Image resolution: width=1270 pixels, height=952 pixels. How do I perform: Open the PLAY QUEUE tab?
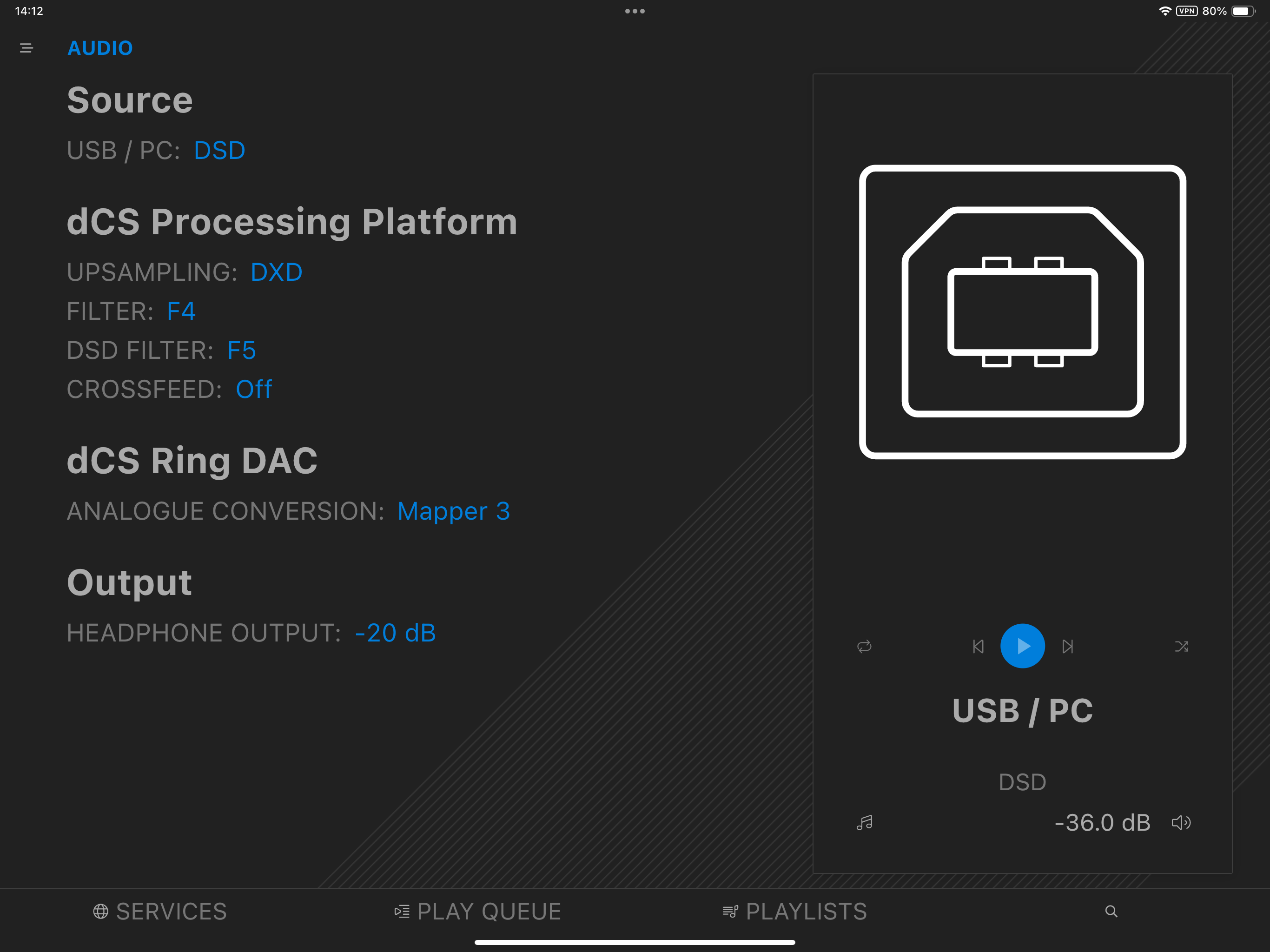coord(478,911)
